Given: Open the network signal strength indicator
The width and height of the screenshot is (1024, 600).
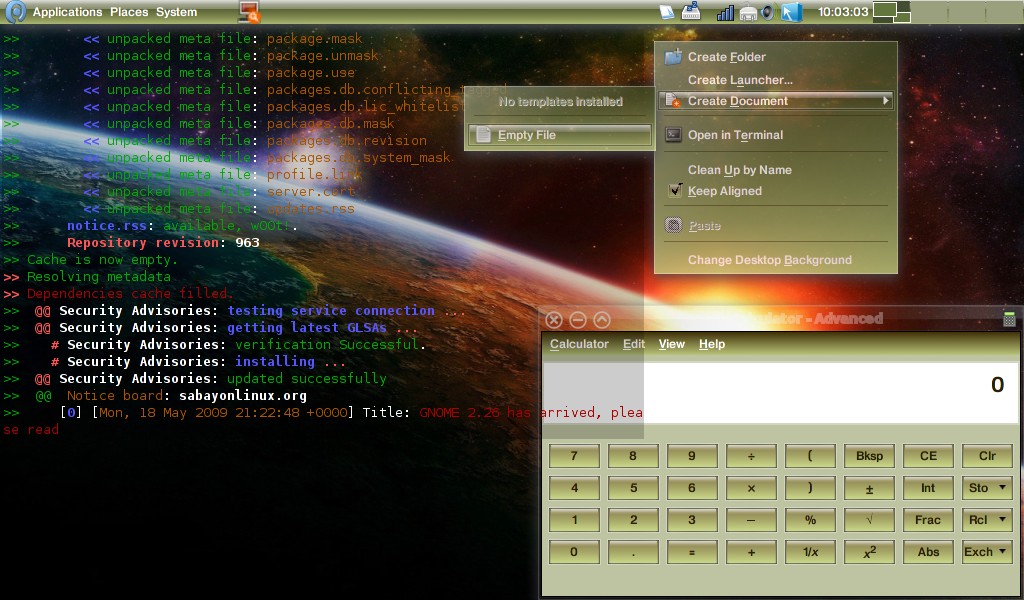Looking at the screenshot, I should [x=726, y=12].
